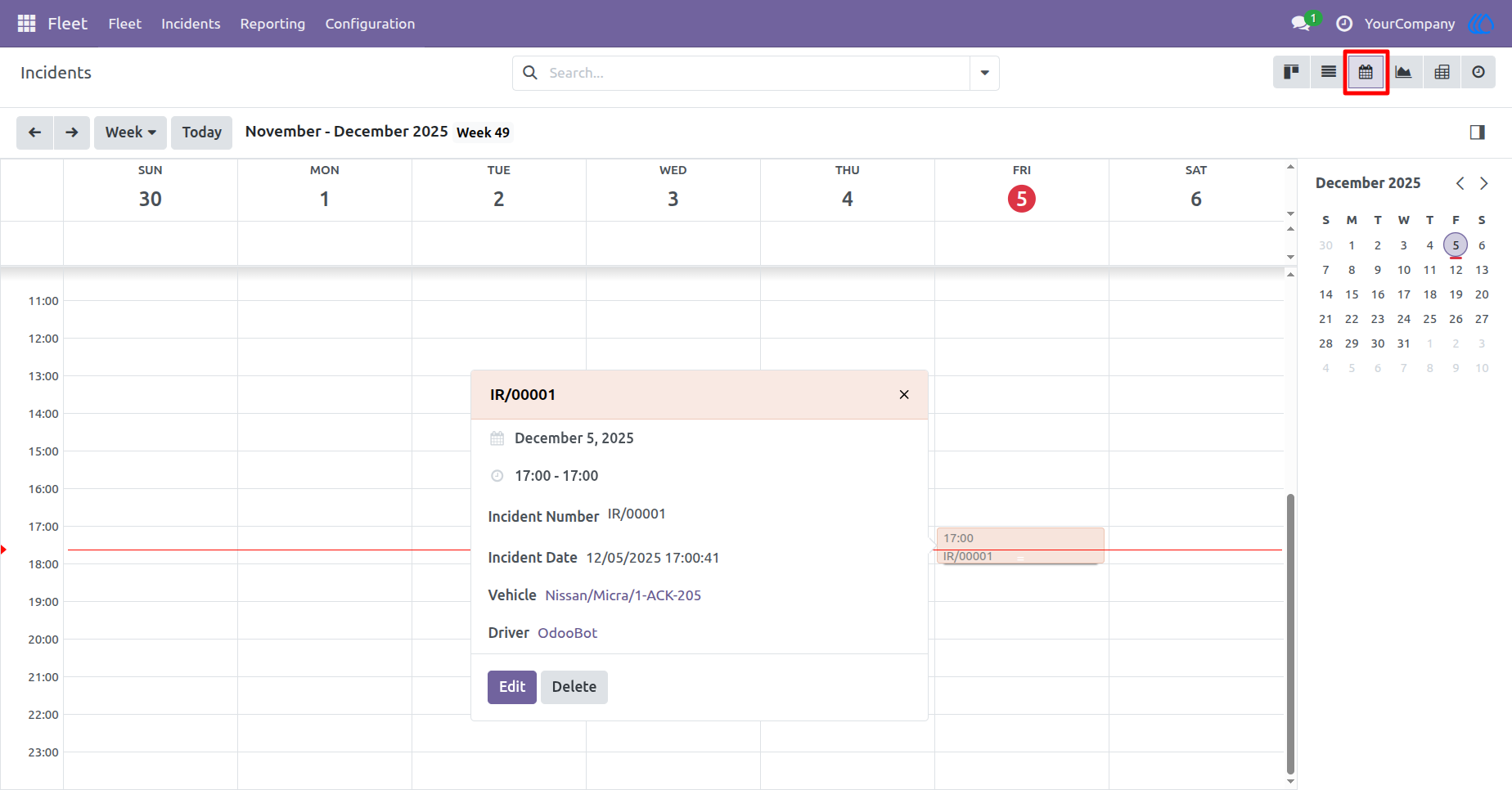The height and width of the screenshot is (790, 1512).
Task: Click the Today button
Action: click(x=202, y=132)
